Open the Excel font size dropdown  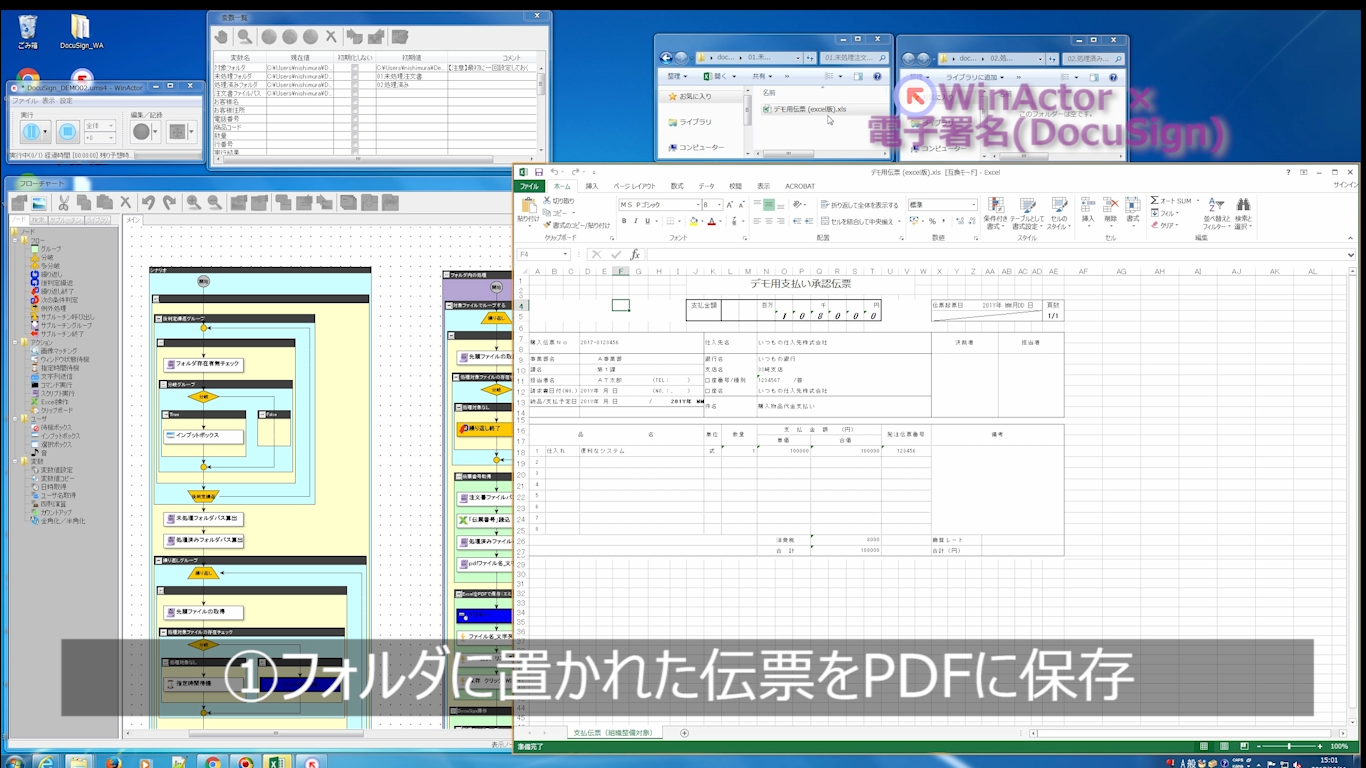719,205
